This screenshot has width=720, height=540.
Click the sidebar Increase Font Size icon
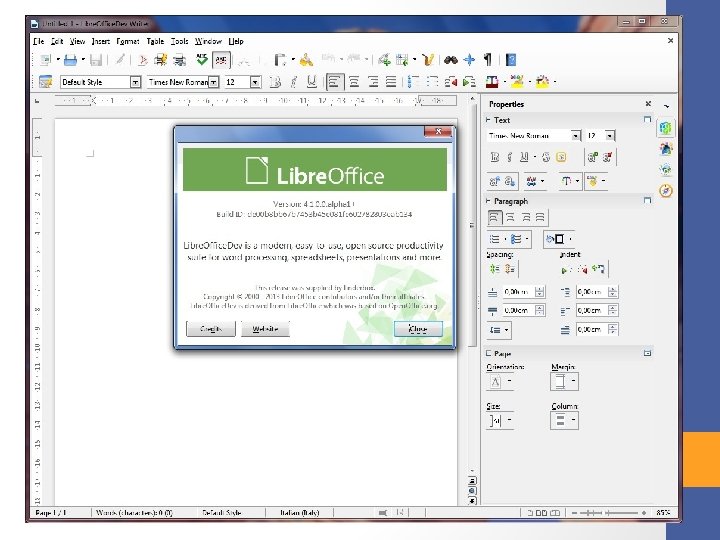coord(592,157)
